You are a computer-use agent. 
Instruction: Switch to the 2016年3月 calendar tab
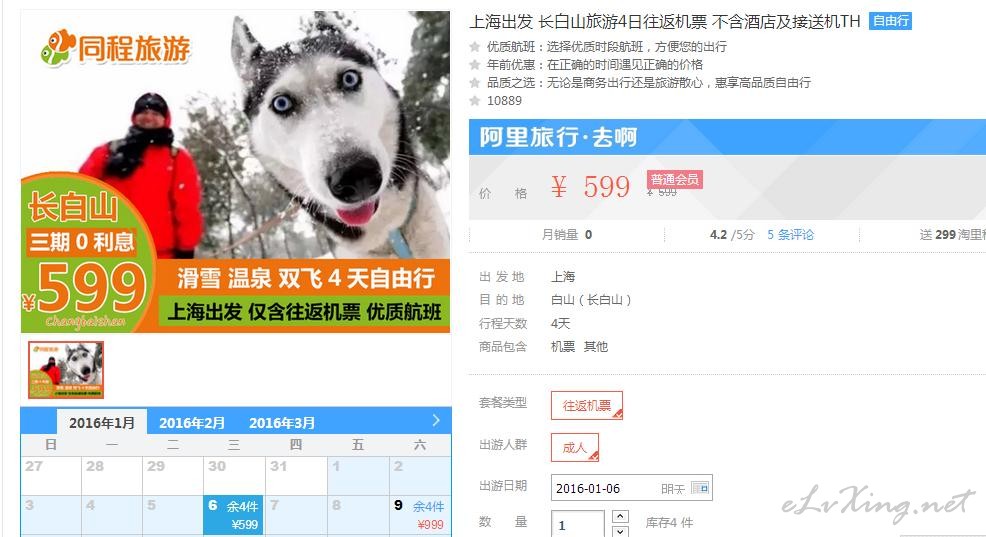pos(282,423)
